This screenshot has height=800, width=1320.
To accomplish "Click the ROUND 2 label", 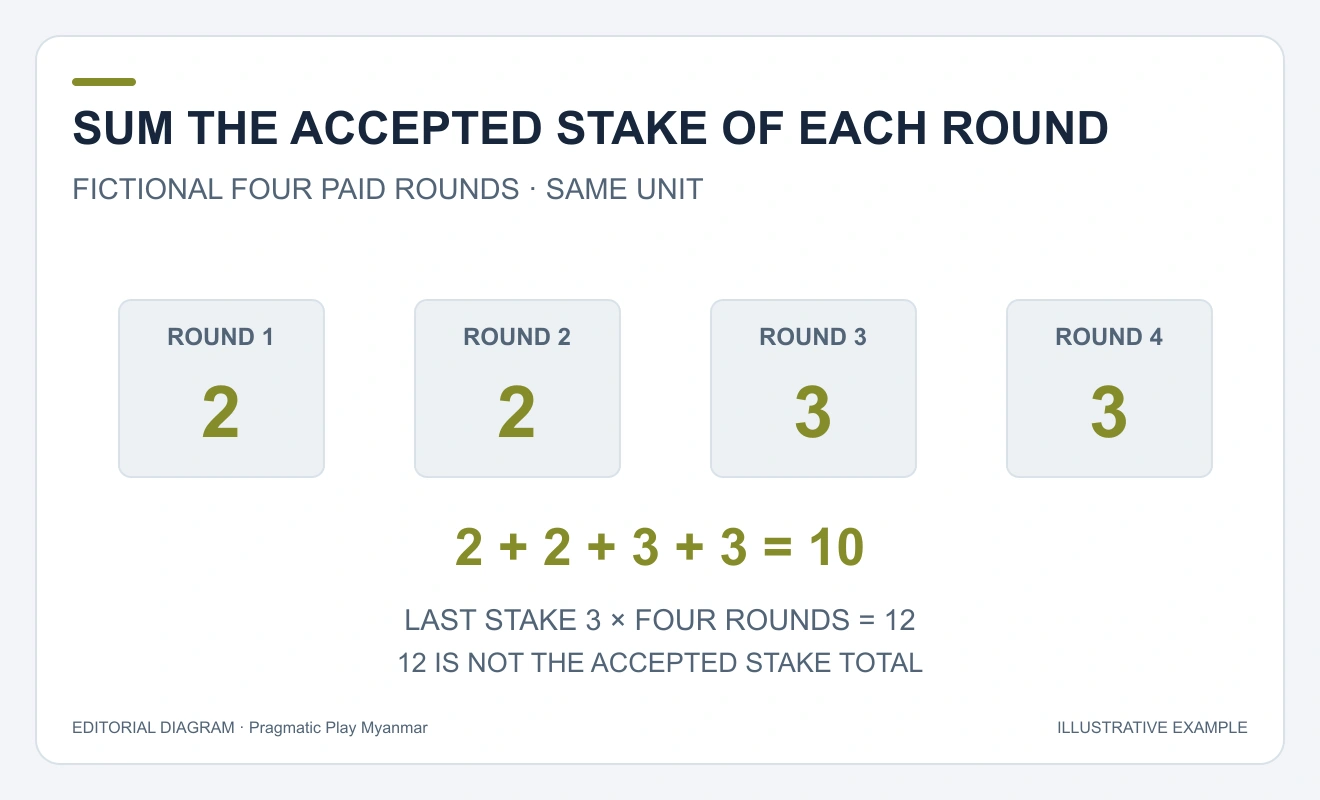I will click(x=517, y=337).
